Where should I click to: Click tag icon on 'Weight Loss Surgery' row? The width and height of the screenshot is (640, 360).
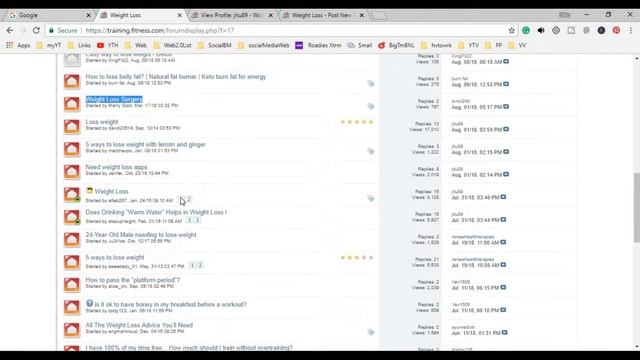(x=371, y=106)
